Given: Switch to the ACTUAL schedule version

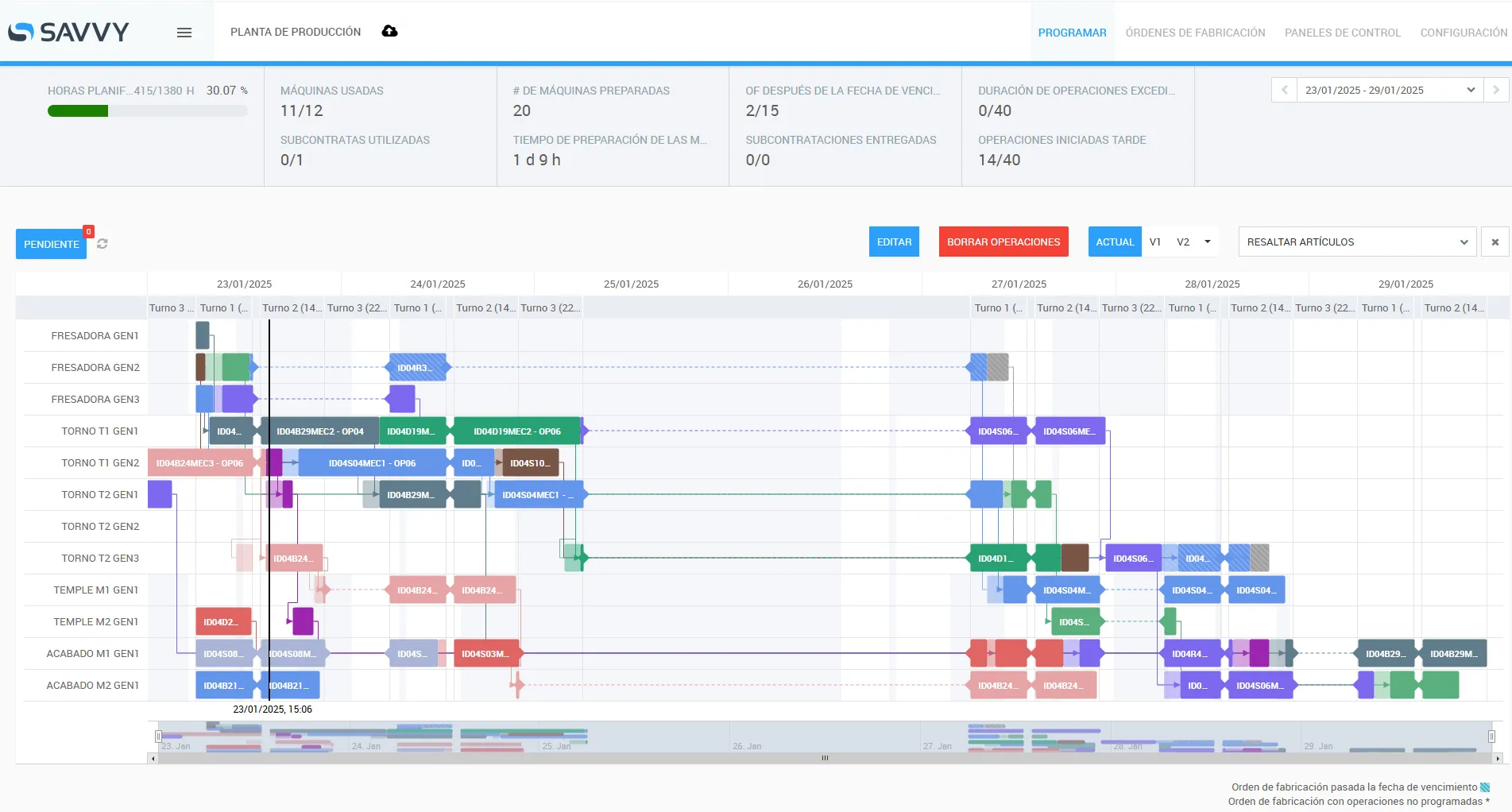Looking at the screenshot, I should [x=1115, y=242].
